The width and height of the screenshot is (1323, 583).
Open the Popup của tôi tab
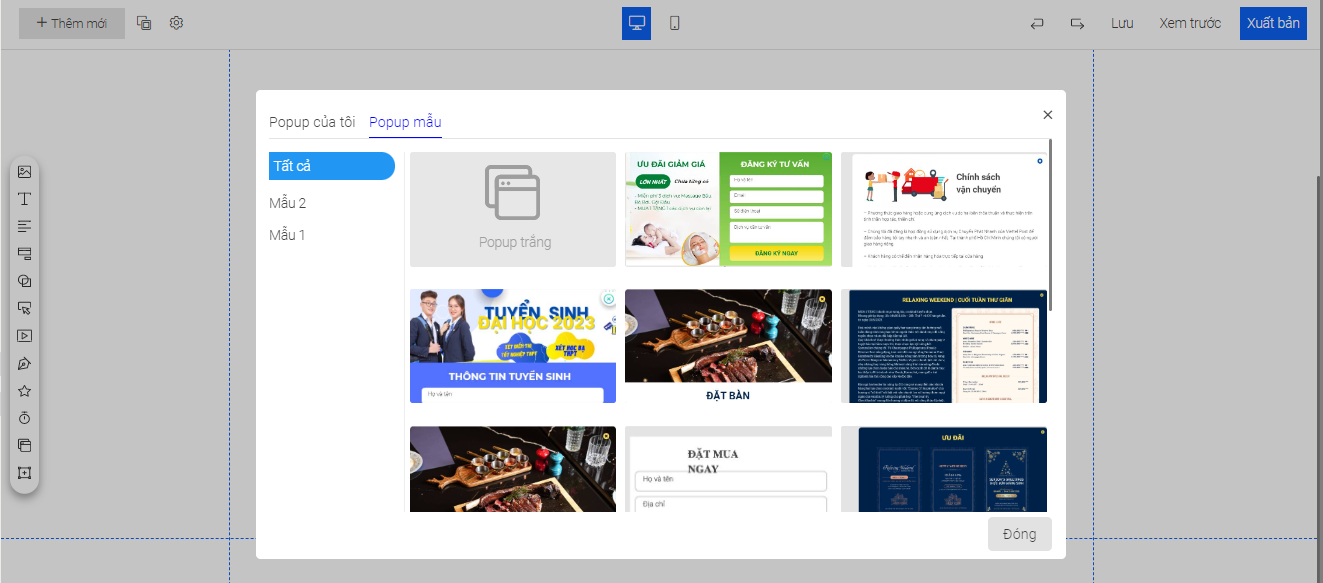[x=312, y=122]
